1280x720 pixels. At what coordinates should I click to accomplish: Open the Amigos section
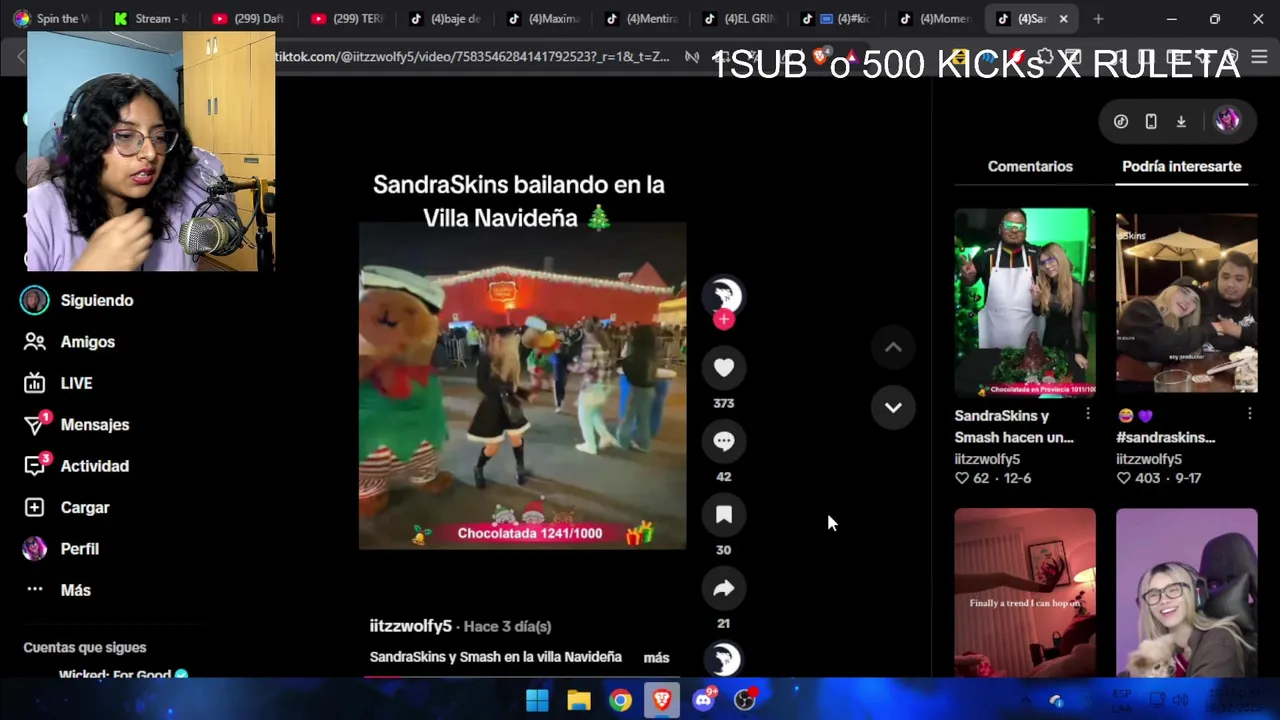coord(70,342)
